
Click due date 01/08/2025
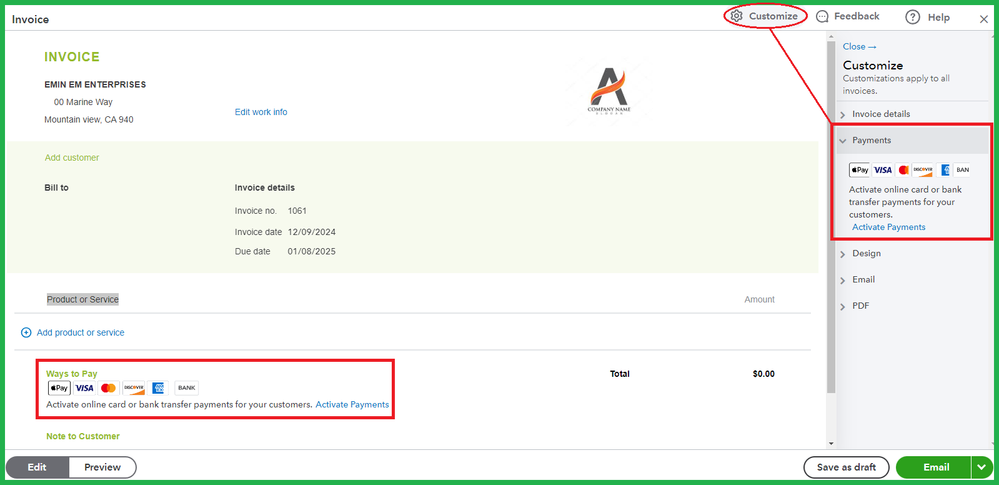(x=312, y=252)
